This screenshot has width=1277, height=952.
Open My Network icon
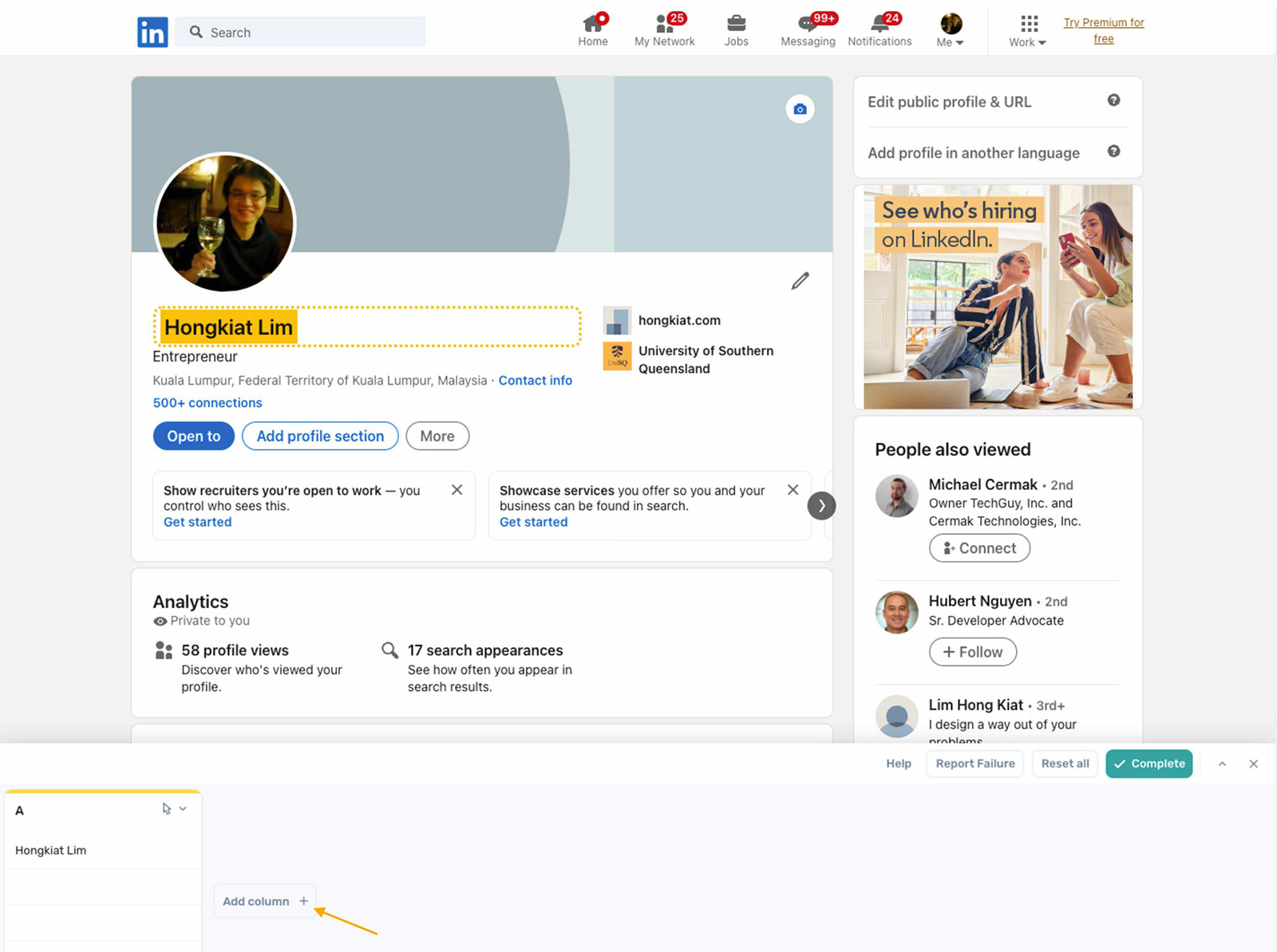point(665,30)
